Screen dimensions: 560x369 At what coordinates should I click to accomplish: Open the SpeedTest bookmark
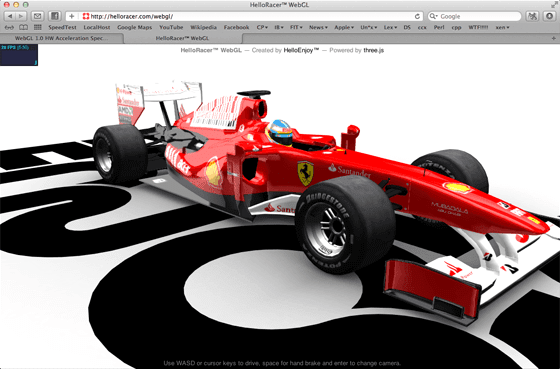click(62, 28)
